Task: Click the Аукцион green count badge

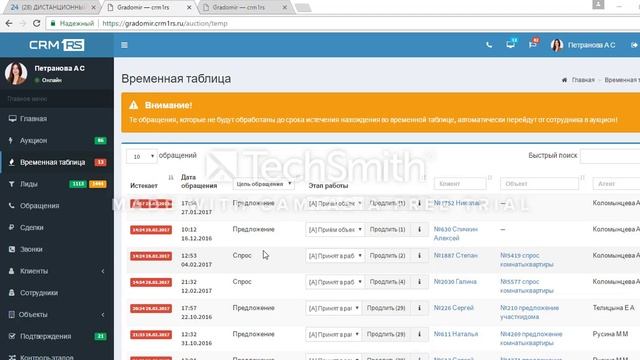Action: 100,140
